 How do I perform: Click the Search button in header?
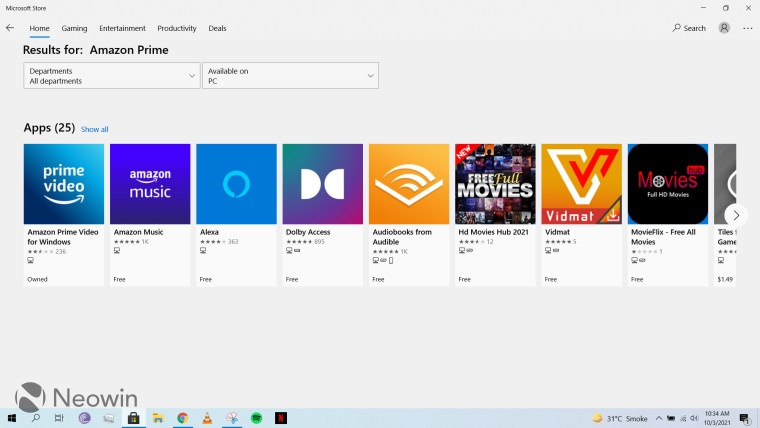[689, 28]
